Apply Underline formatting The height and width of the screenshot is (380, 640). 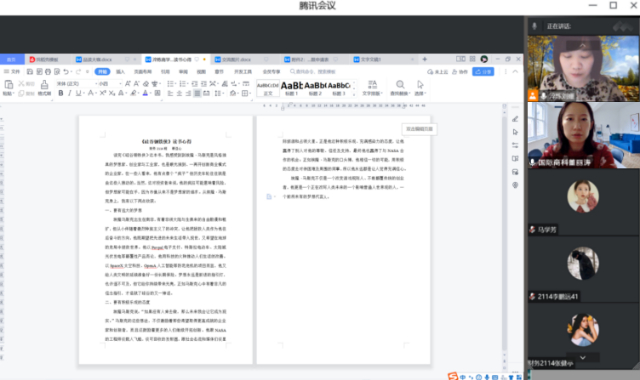coord(78,93)
